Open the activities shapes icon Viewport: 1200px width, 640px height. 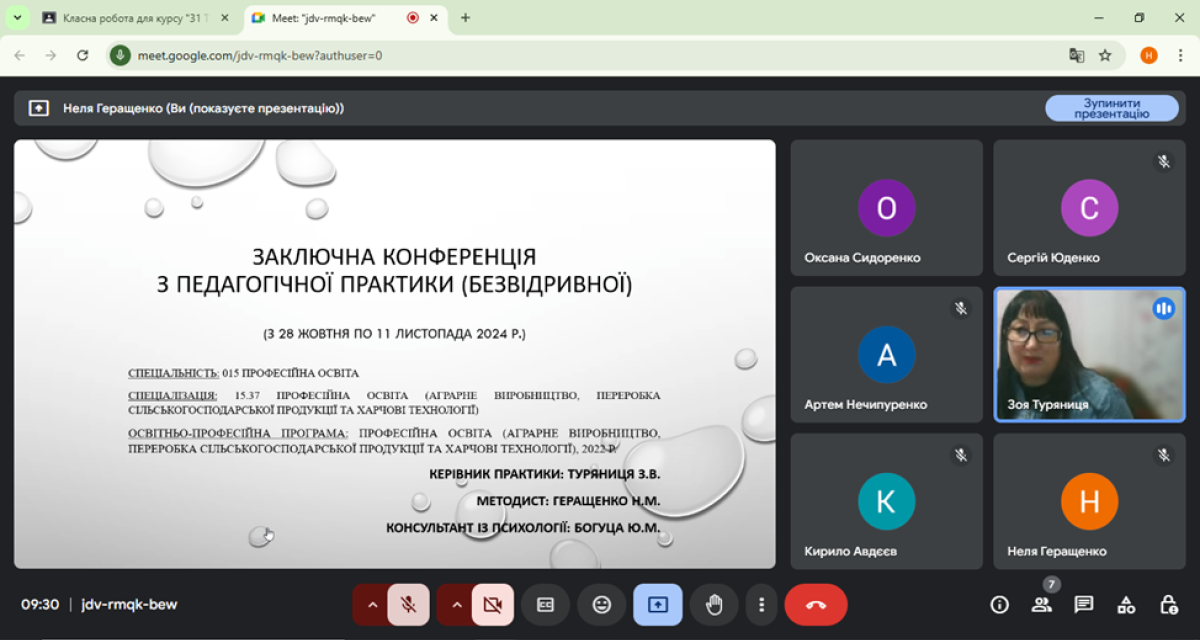tap(1126, 605)
